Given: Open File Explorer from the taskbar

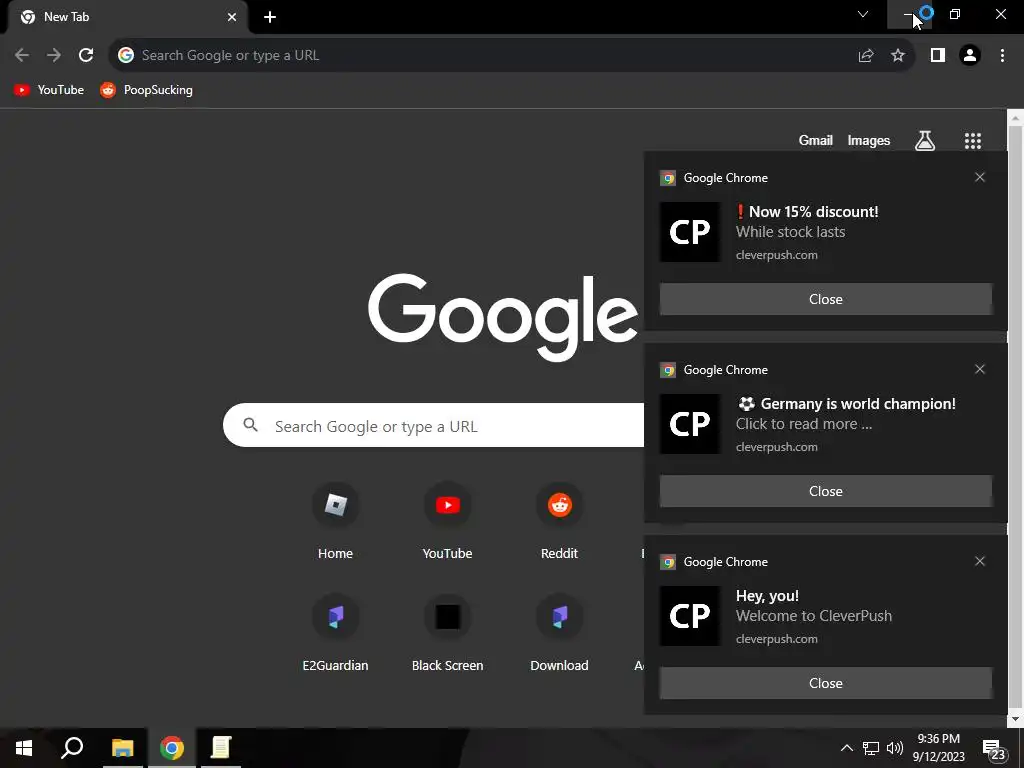Looking at the screenshot, I should pyautogui.click(x=122, y=748).
